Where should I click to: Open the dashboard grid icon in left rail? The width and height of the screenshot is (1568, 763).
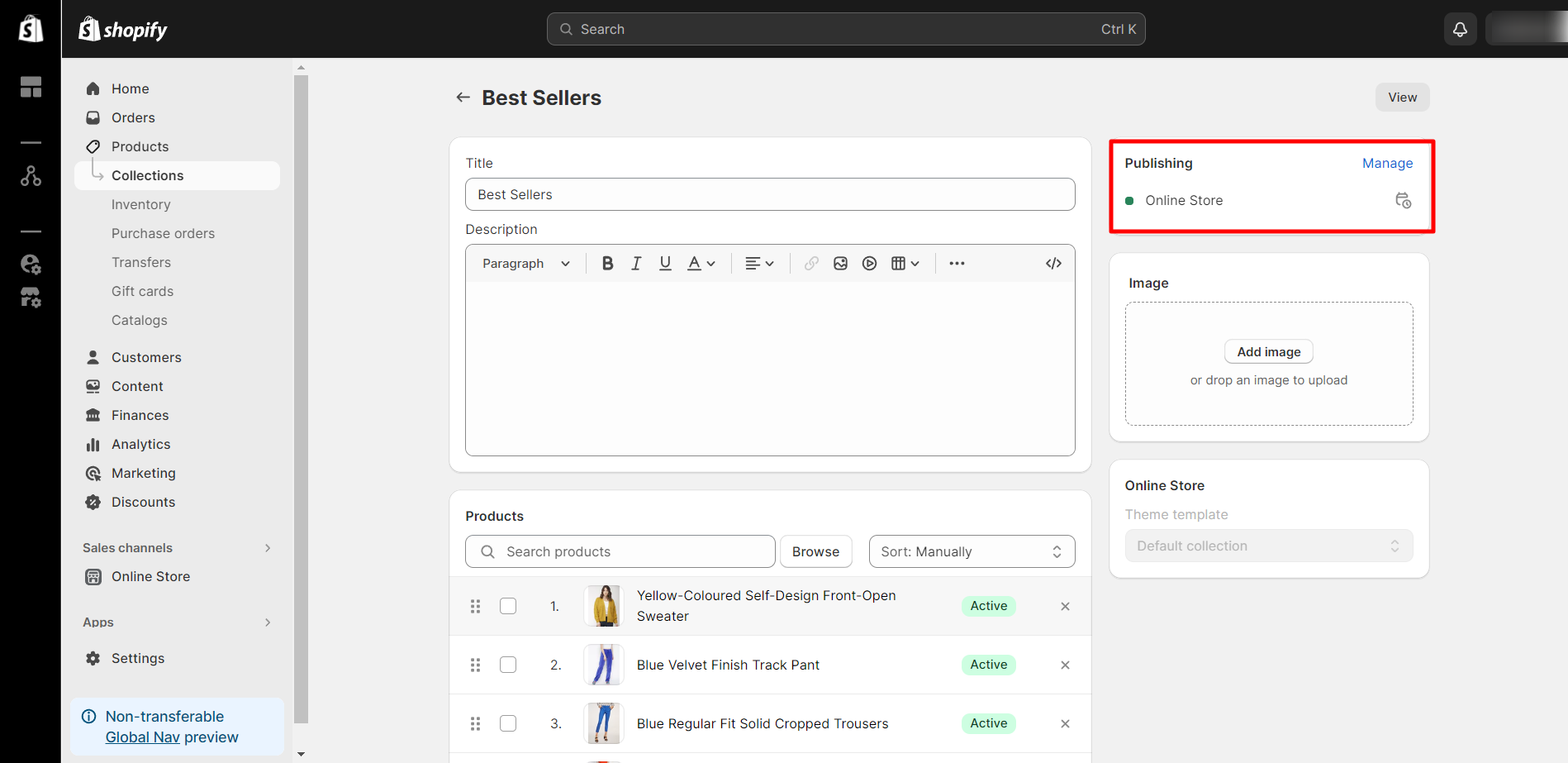click(x=31, y=87)
